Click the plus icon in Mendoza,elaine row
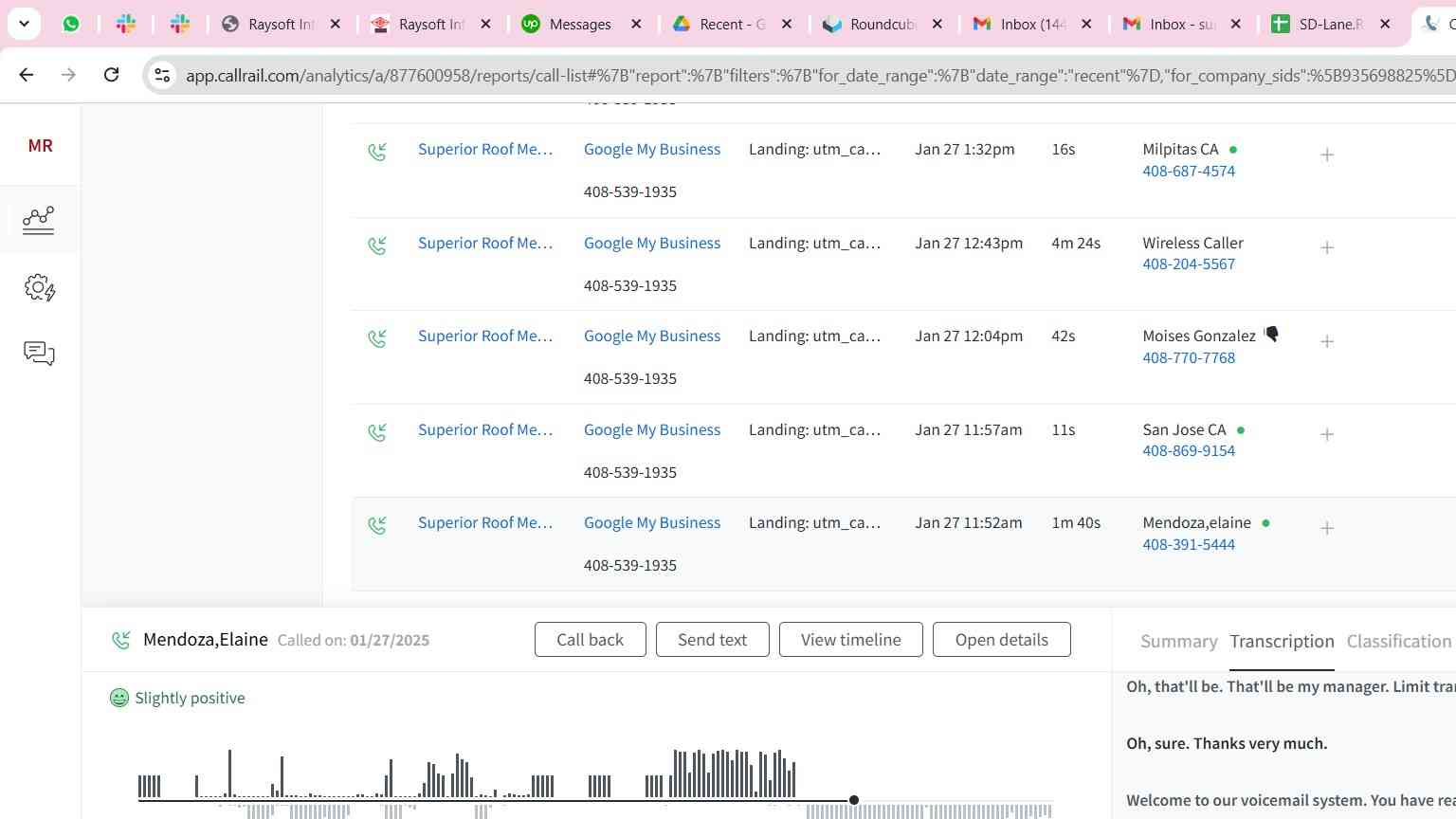The width and height of the screenshot is (1456, 819). 1327,528
